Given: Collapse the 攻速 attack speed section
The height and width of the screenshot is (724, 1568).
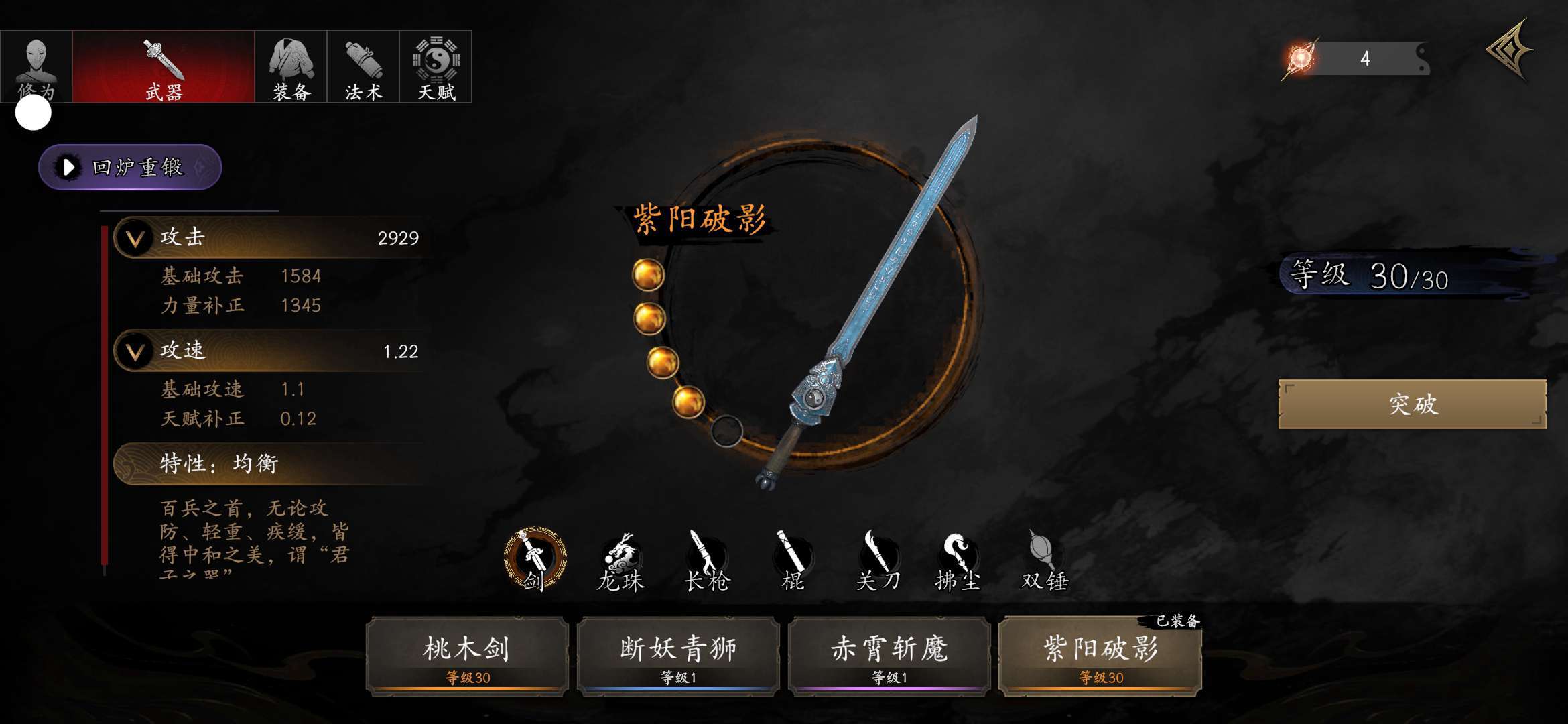Looking at the screenshot, I should (x=135, y=351).
